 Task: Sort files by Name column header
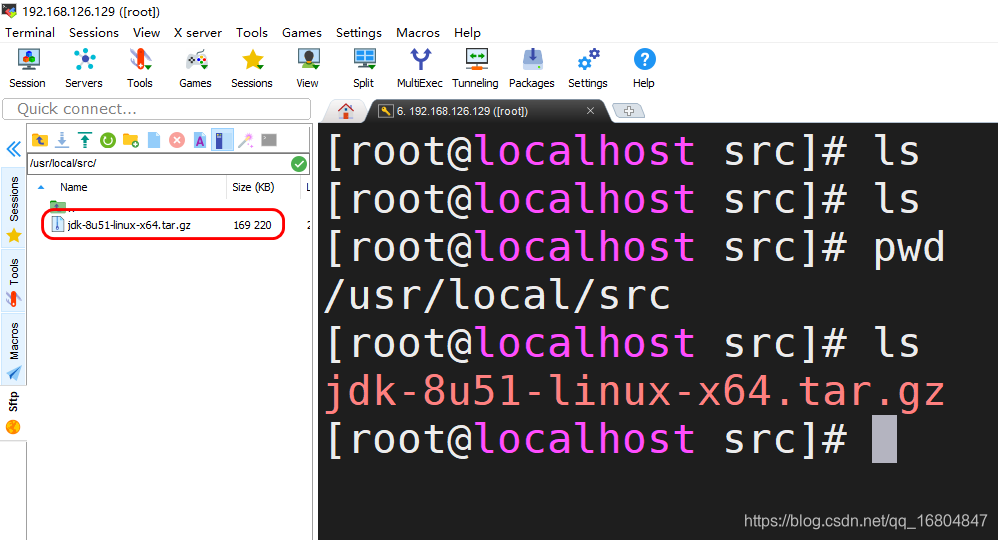click(x=74, y=187)
